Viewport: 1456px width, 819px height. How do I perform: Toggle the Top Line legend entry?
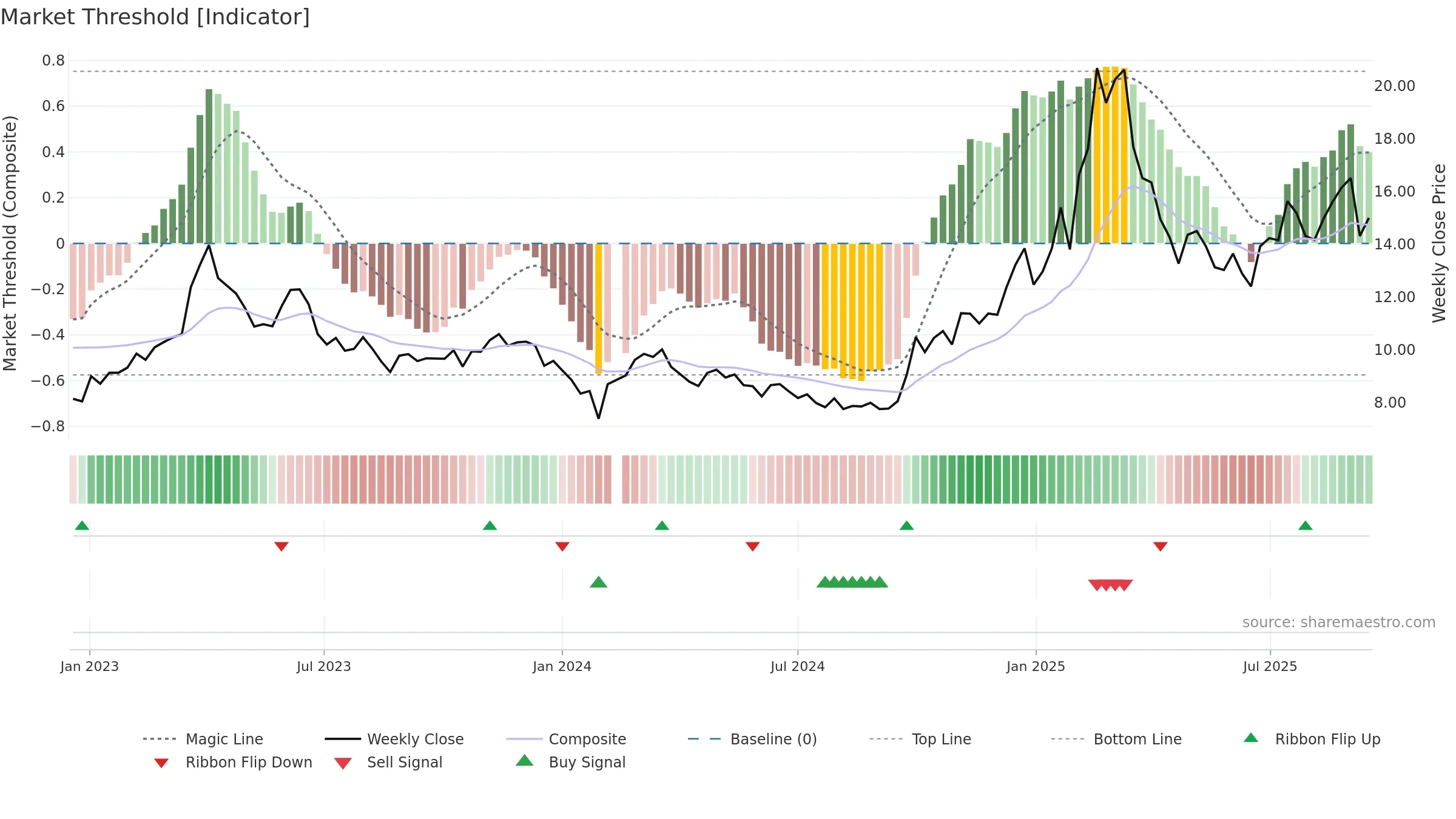click(920, 739)
